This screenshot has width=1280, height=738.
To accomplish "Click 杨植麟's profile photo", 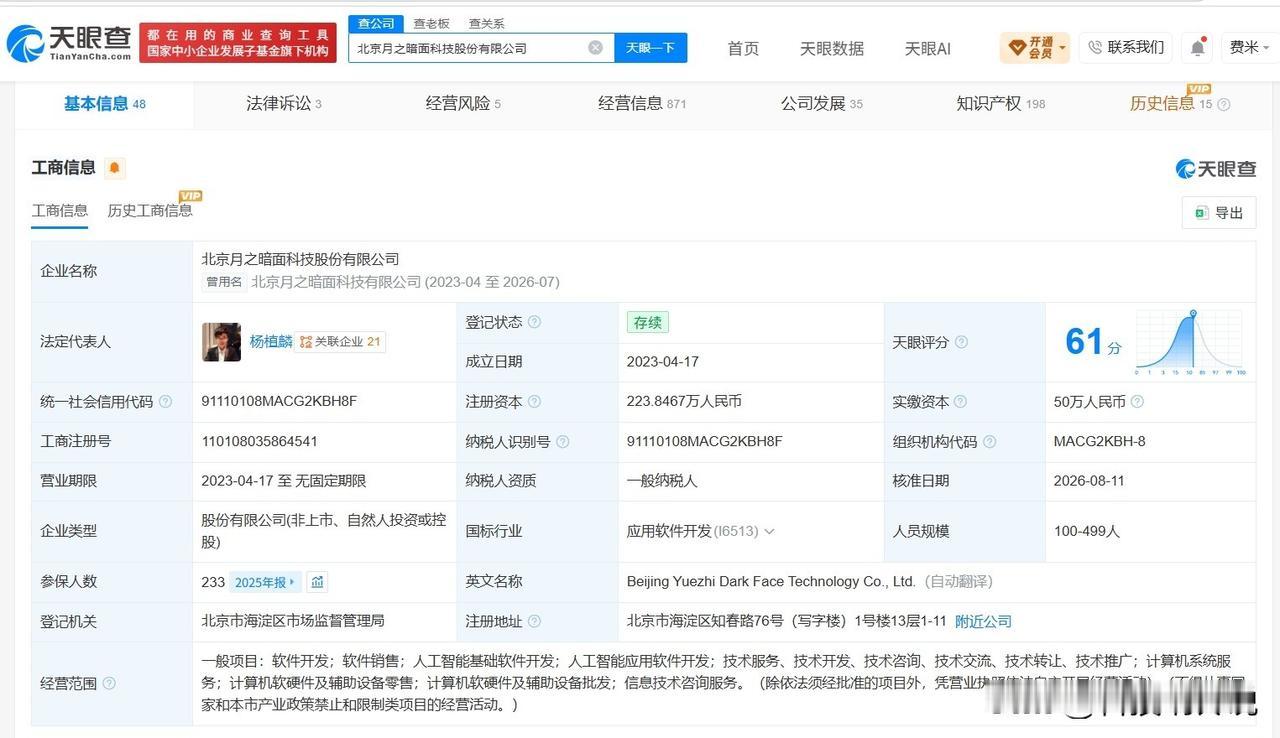I will [x=221, y=342].
